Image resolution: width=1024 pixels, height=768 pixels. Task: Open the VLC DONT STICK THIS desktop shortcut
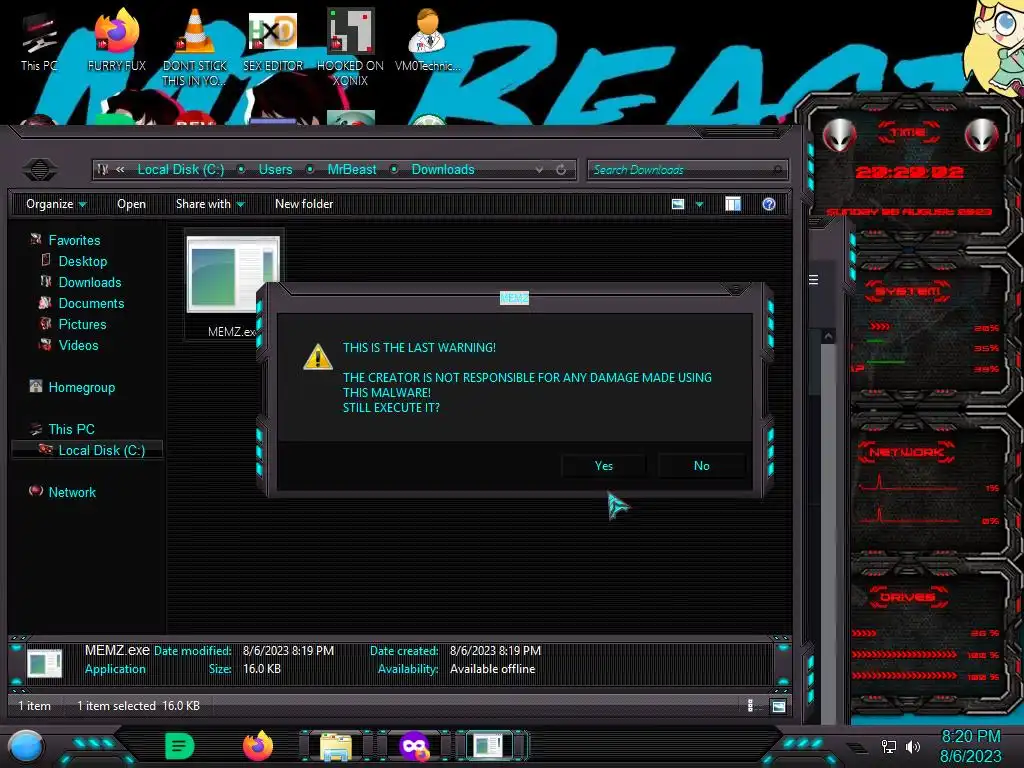(195, 48)
